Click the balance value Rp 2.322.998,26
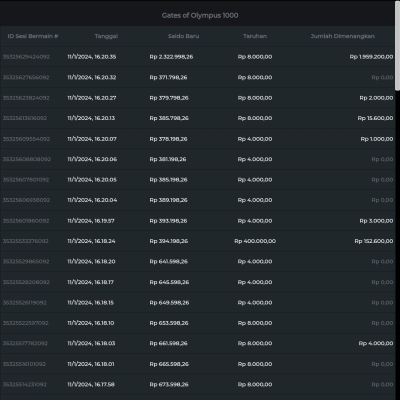Screen dimensions: 400x400 [x=171, y=57]
